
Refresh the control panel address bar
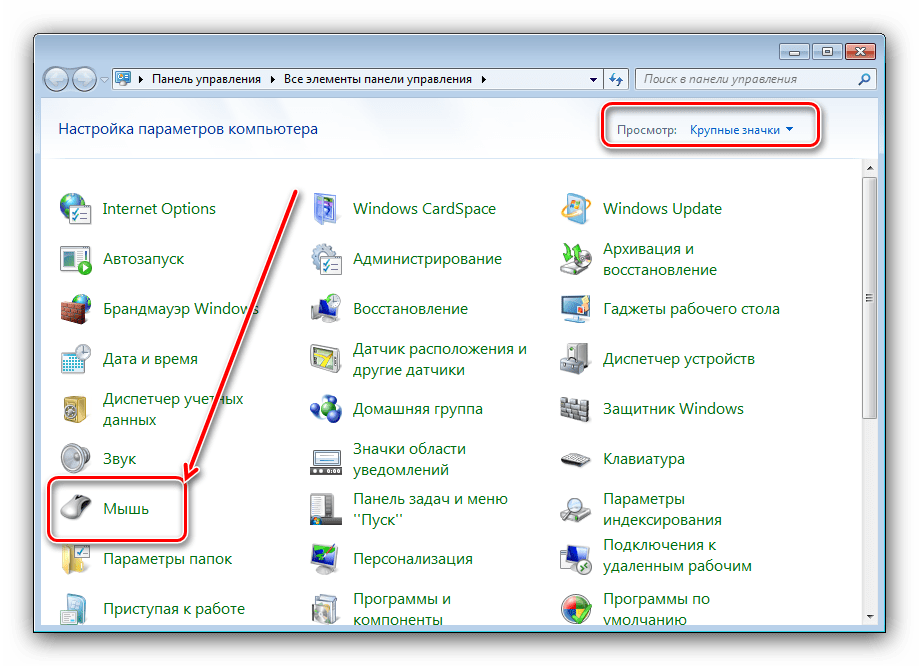click(616, 79)
